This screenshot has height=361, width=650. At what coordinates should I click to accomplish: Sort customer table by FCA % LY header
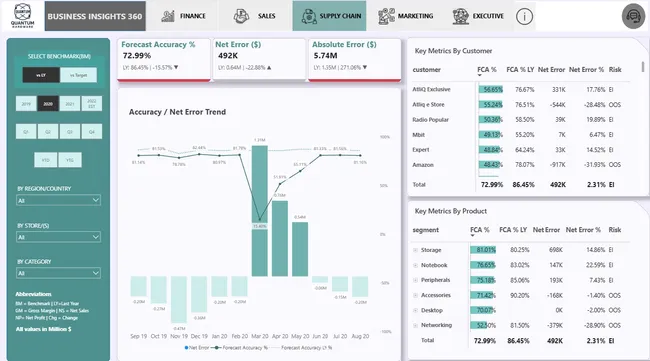(520, 70)
